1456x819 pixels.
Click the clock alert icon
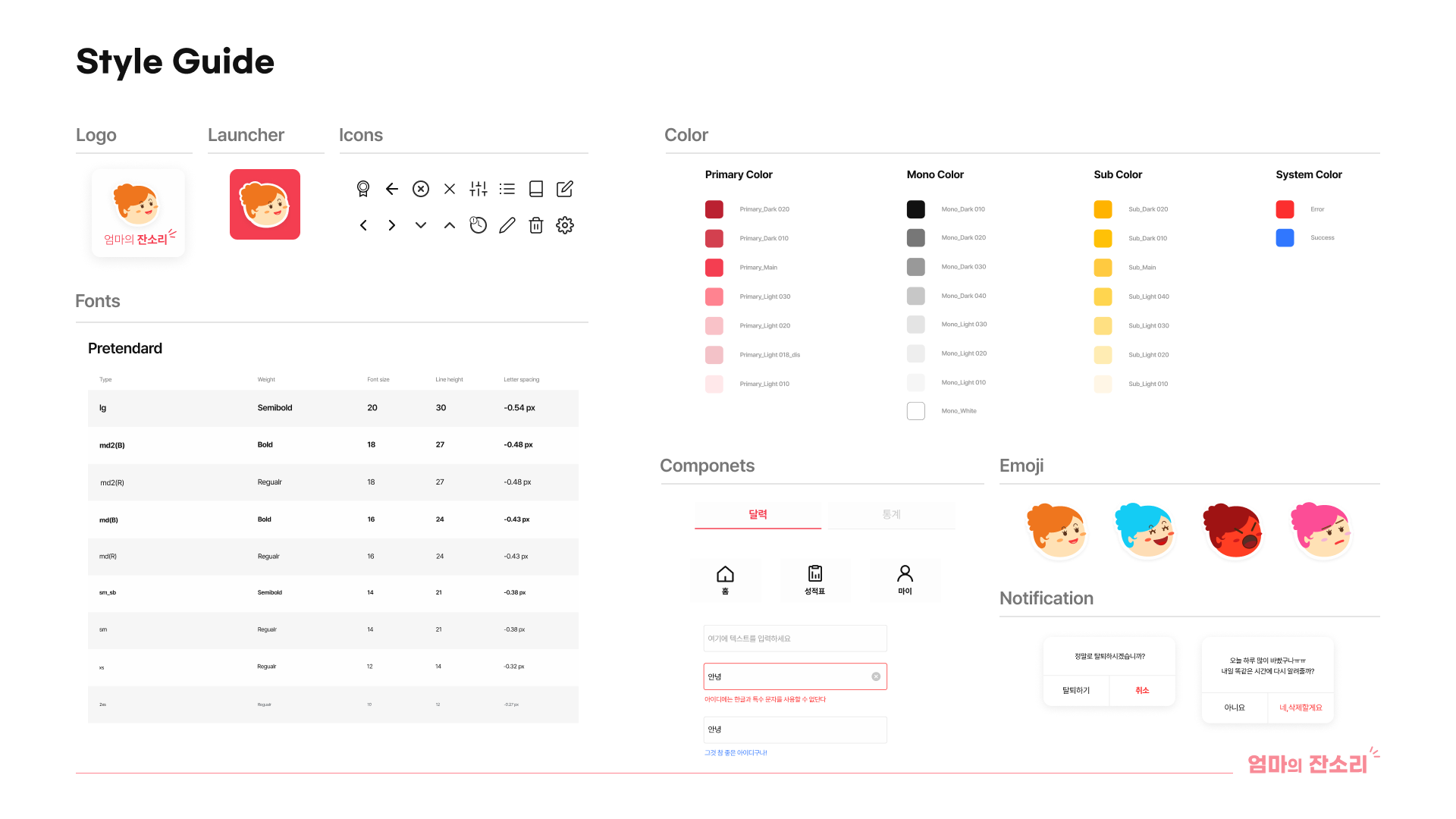click(478, 225)
